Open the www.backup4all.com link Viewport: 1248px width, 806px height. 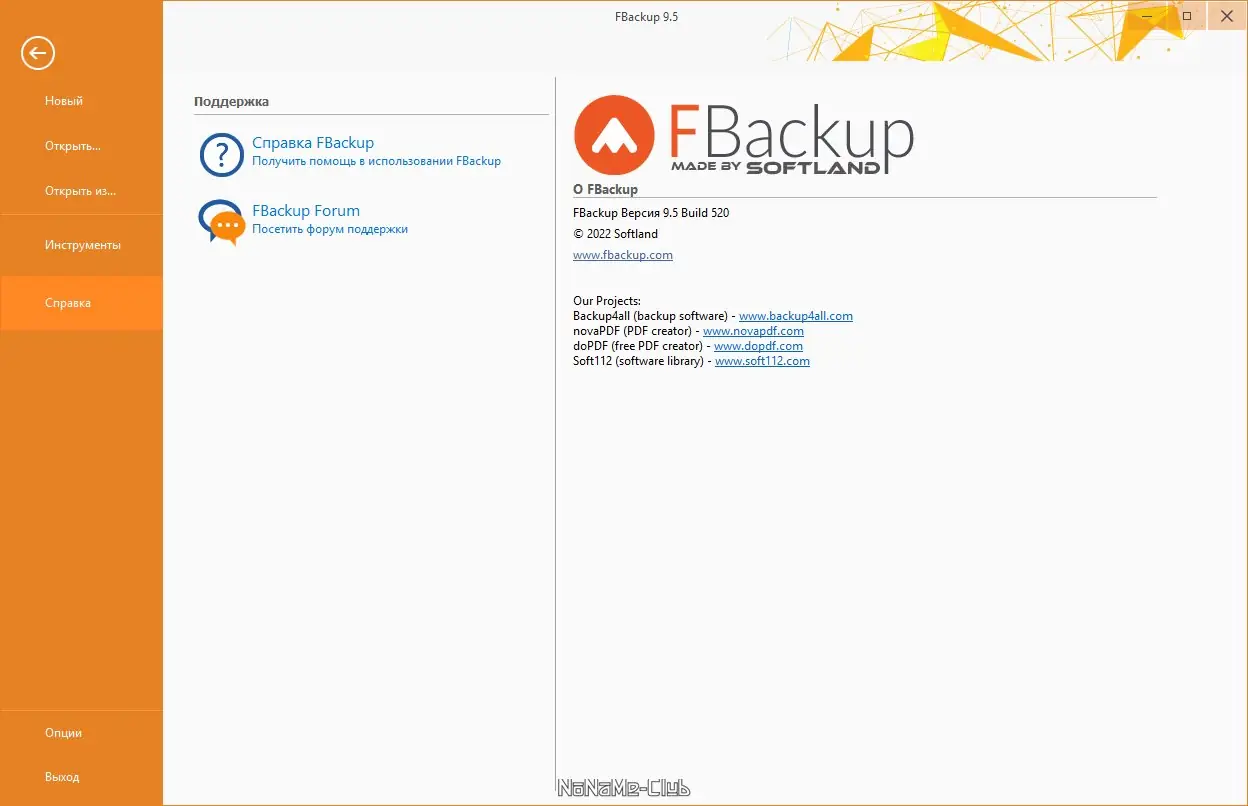[796, 316]
